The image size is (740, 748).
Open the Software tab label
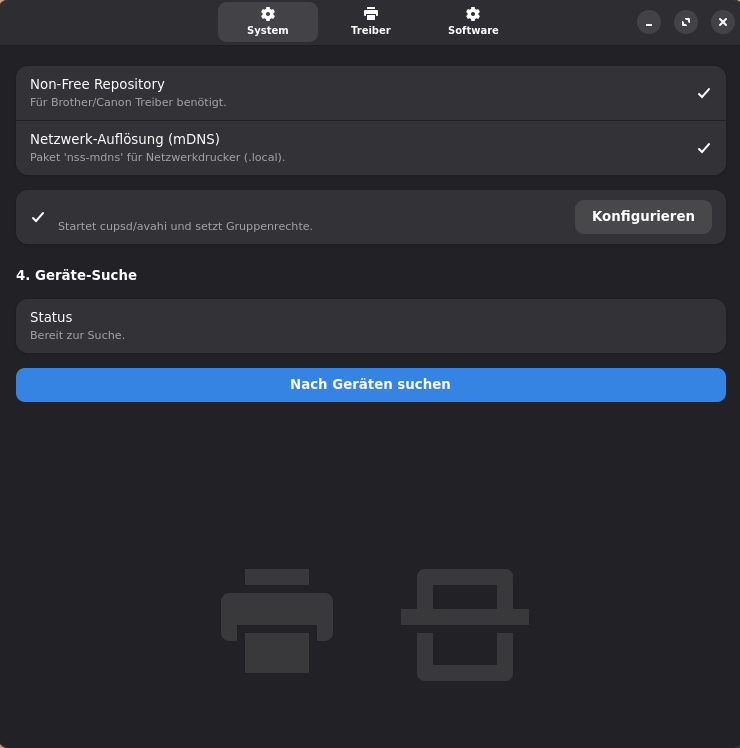pos(473,31)
